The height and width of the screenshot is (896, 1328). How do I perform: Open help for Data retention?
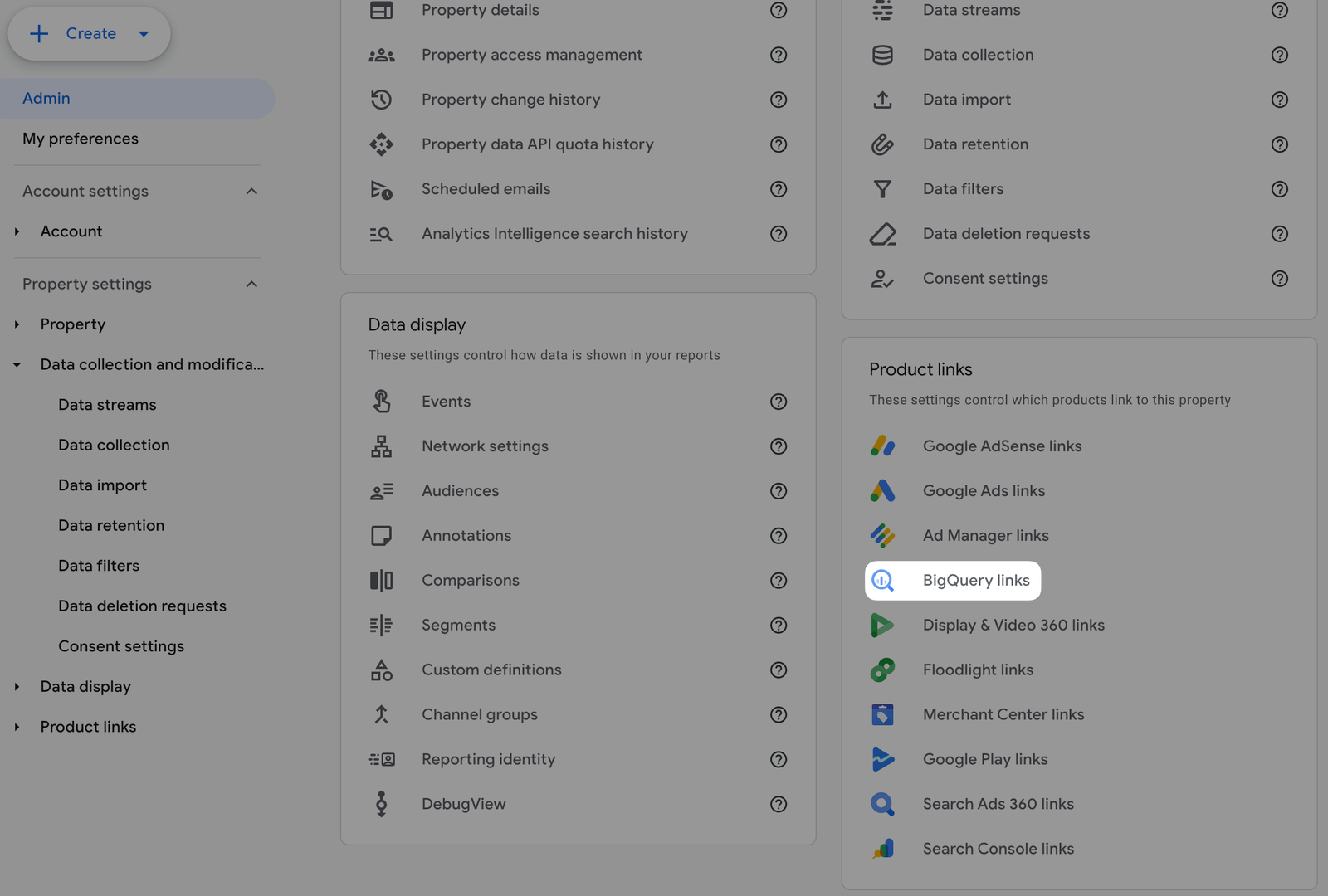click(1280, 144)
